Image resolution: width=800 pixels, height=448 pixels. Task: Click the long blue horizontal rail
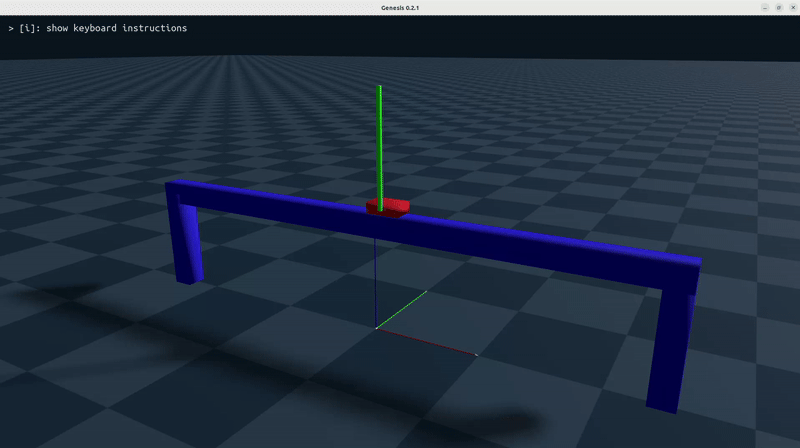click(434, 235)
